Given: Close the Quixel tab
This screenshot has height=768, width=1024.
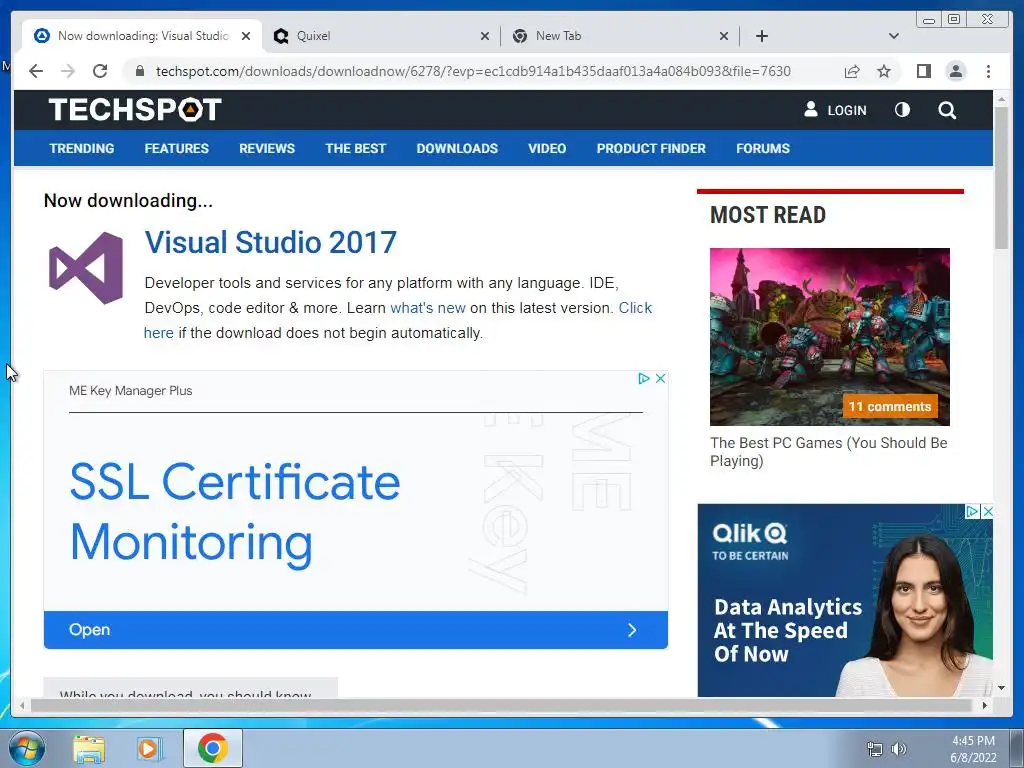Looking at the screenshot, I should click(485, 36).
